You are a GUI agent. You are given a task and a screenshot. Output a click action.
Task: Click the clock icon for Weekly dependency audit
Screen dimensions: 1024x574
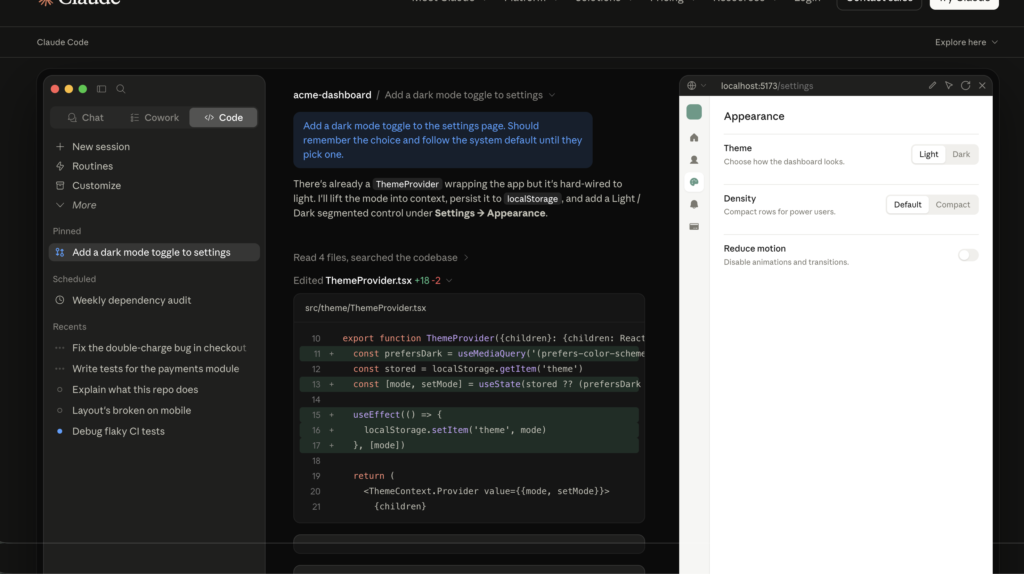[60, 300]
